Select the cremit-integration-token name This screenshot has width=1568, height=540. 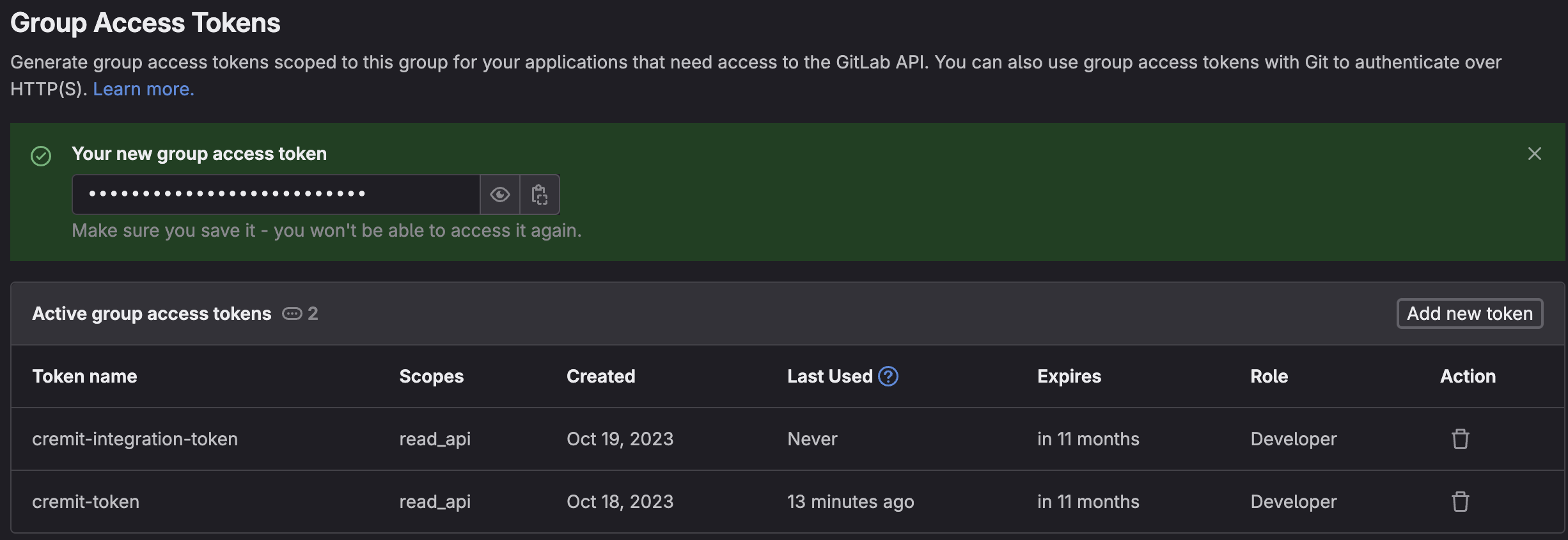click(x=135, y=439)
